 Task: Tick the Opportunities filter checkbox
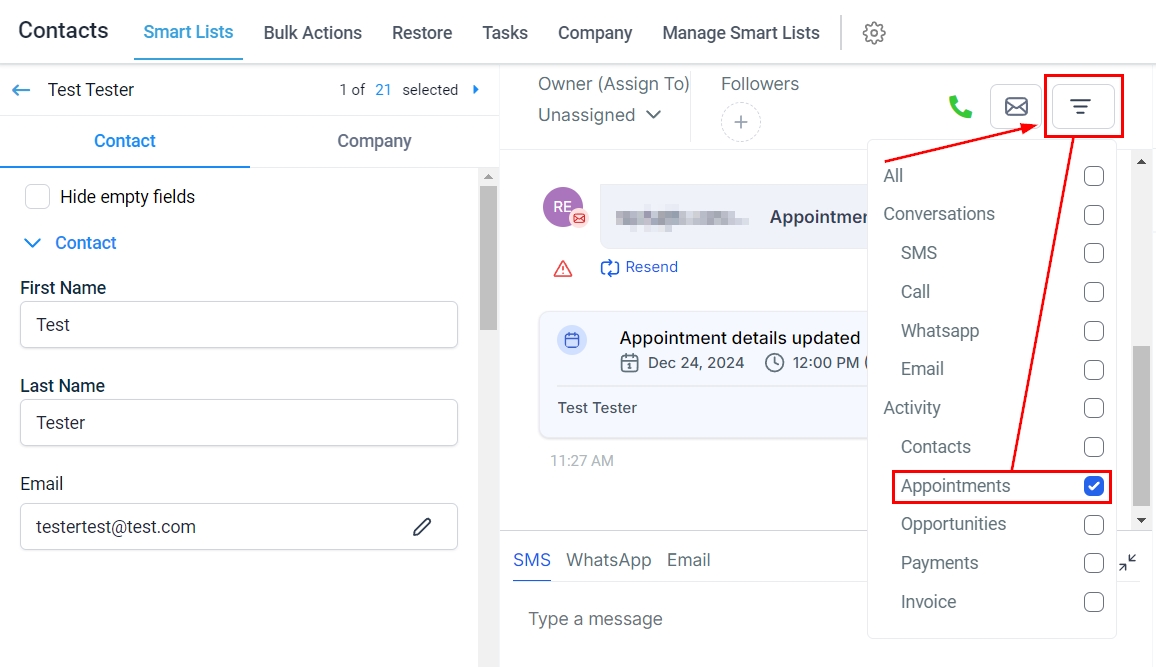tap(1094, 525)
